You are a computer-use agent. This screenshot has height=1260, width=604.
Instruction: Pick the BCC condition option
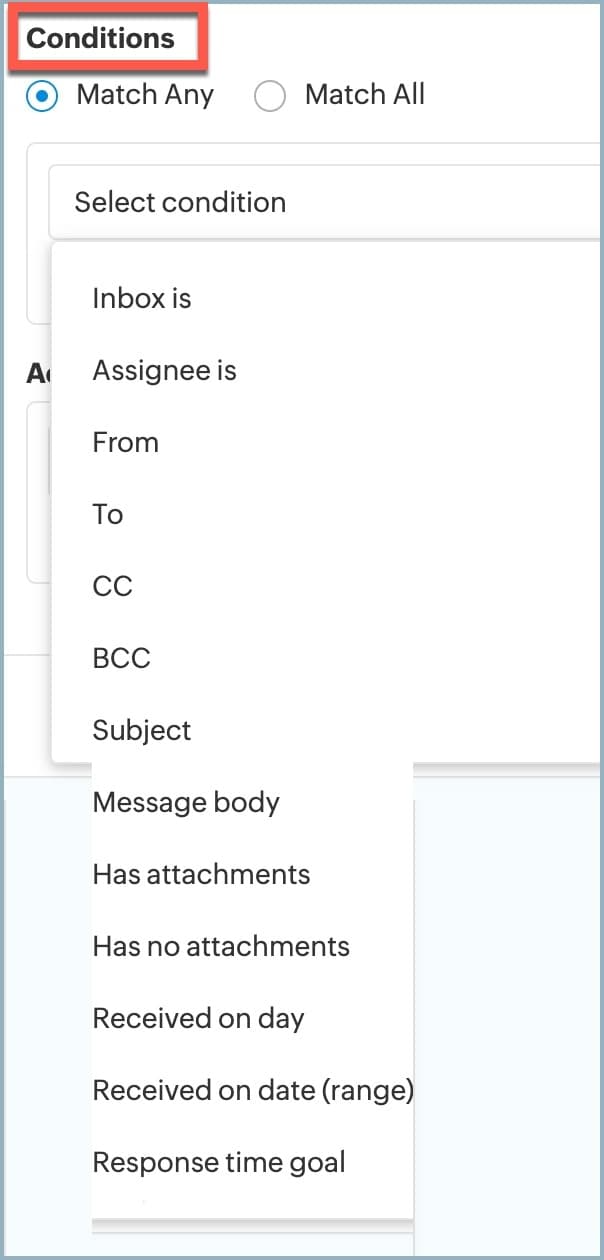121,658
